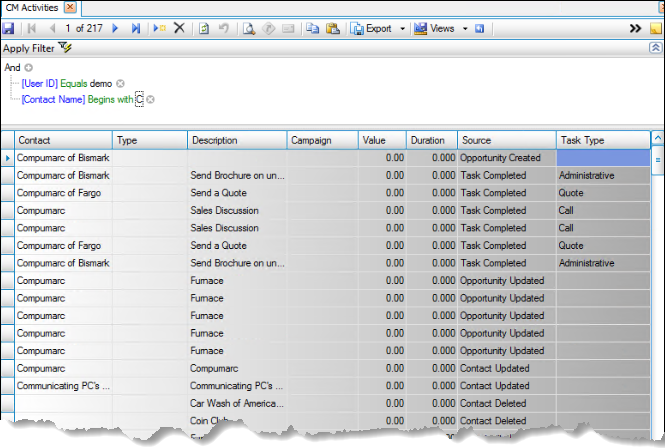Click the undo arrow icon
This screenshot has height=448, width=665.
[224, 28]
